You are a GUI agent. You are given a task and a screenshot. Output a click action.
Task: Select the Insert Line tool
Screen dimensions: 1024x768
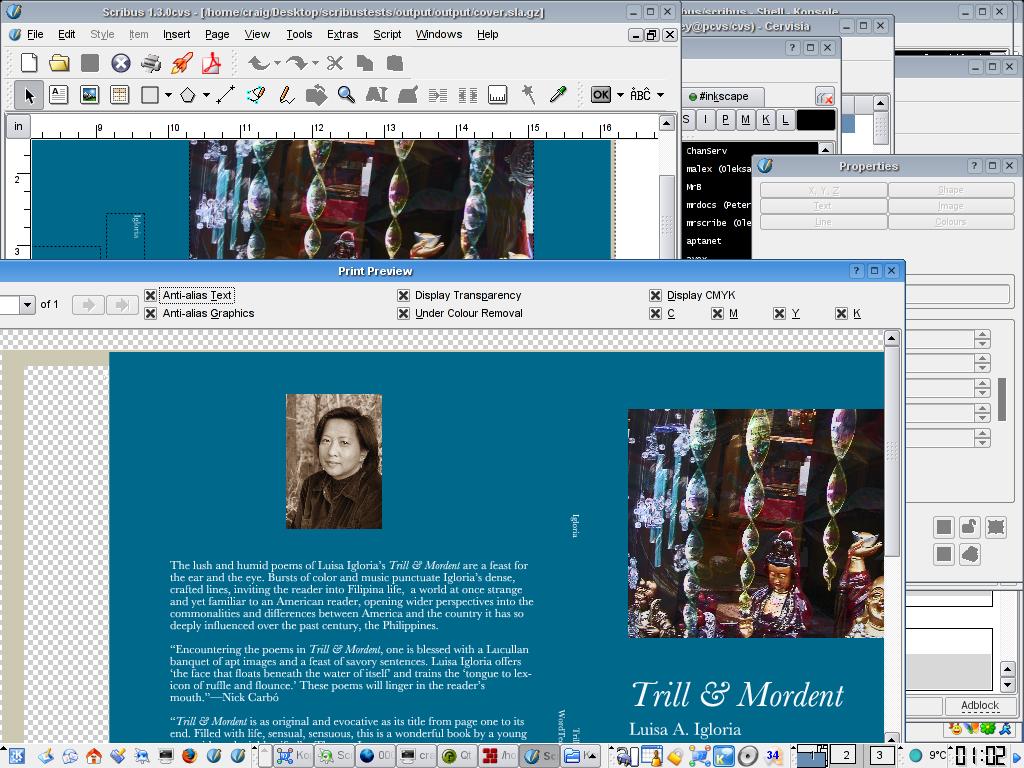(x=225, y=95)
